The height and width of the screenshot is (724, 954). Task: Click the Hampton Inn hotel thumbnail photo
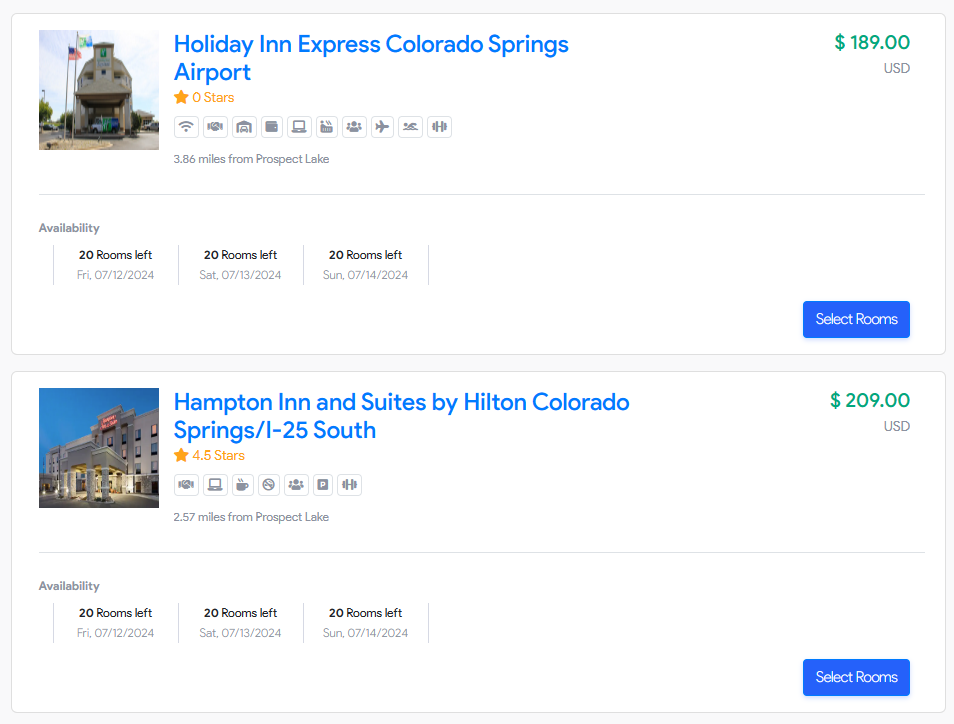pos(99,448)
